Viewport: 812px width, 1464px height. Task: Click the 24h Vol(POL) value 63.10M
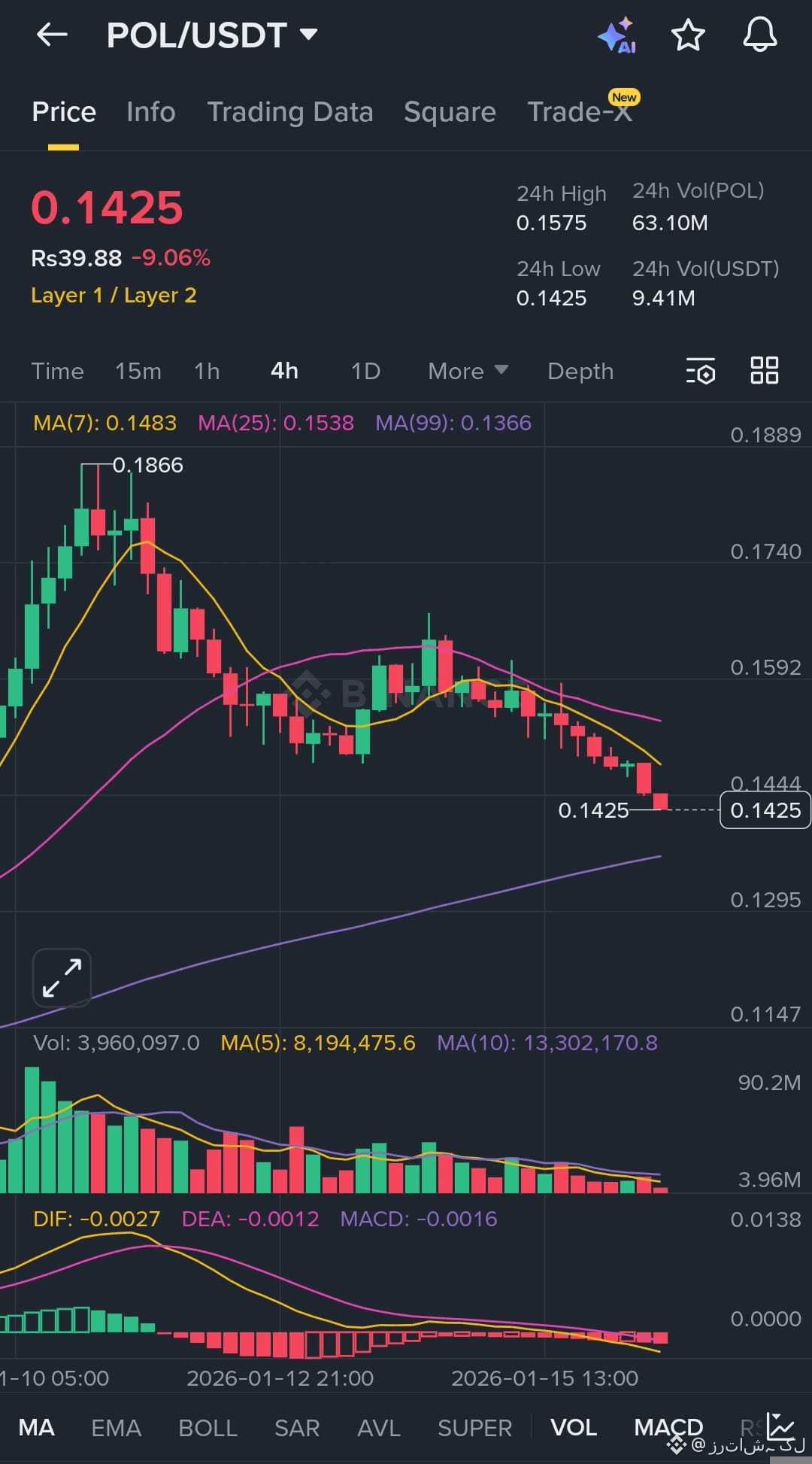pyautogui.click(x=670, y=223)
